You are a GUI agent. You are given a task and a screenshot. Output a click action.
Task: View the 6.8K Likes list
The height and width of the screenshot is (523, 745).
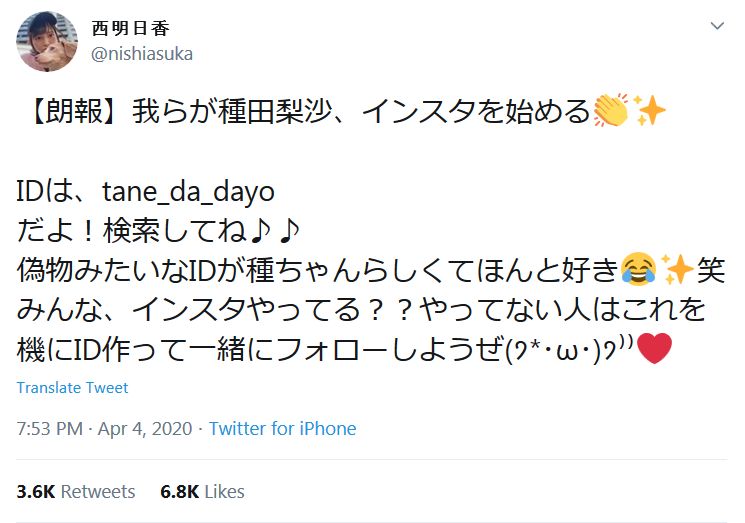(x=202, y=491)
